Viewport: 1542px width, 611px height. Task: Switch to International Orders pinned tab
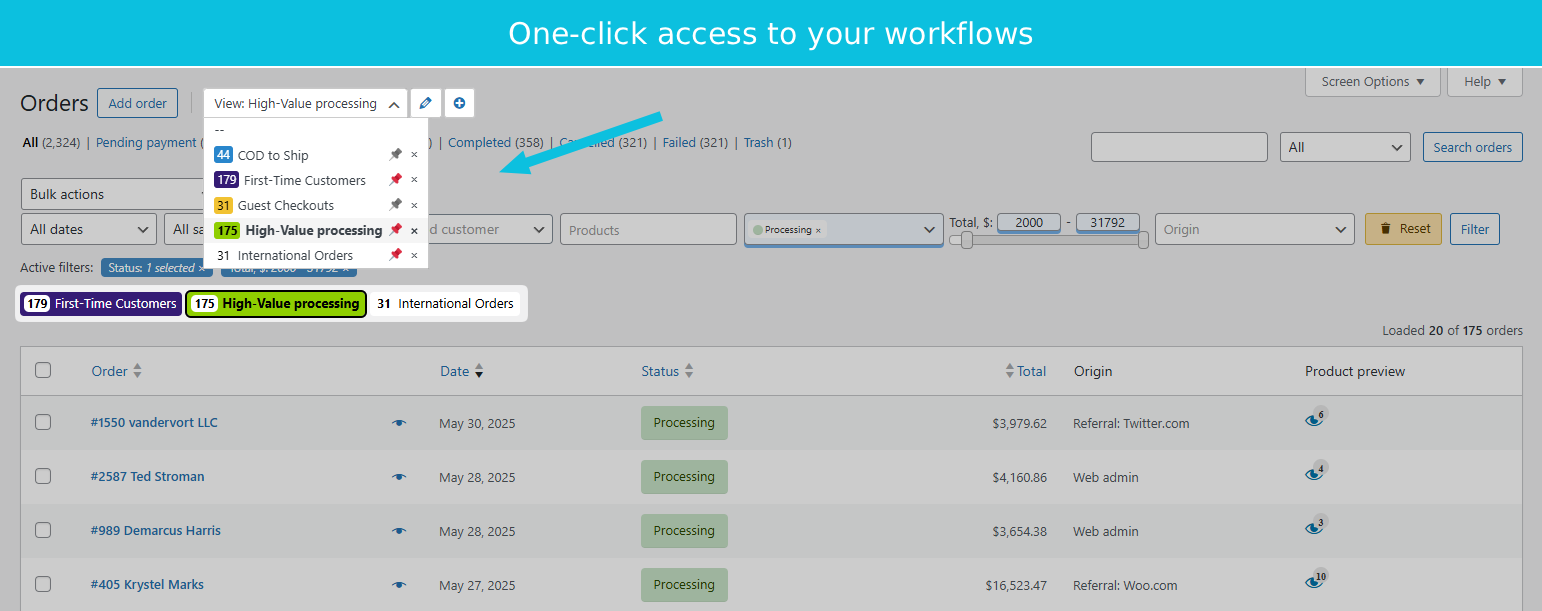coord(446,304)
